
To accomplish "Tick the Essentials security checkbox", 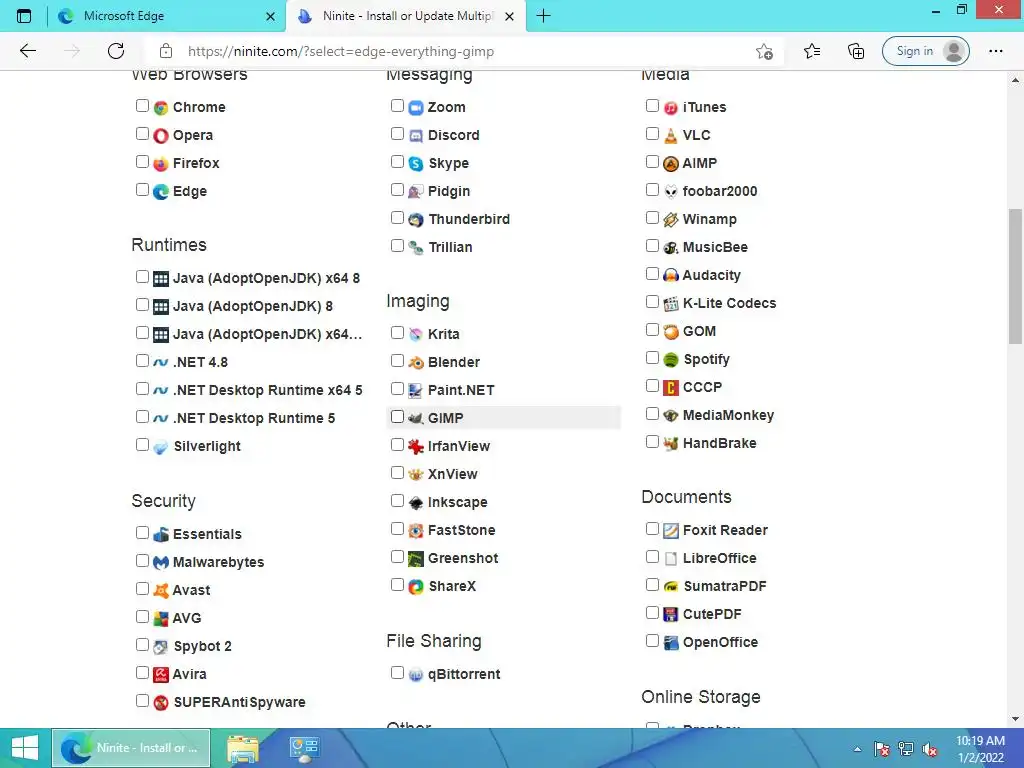I will 142,532.
